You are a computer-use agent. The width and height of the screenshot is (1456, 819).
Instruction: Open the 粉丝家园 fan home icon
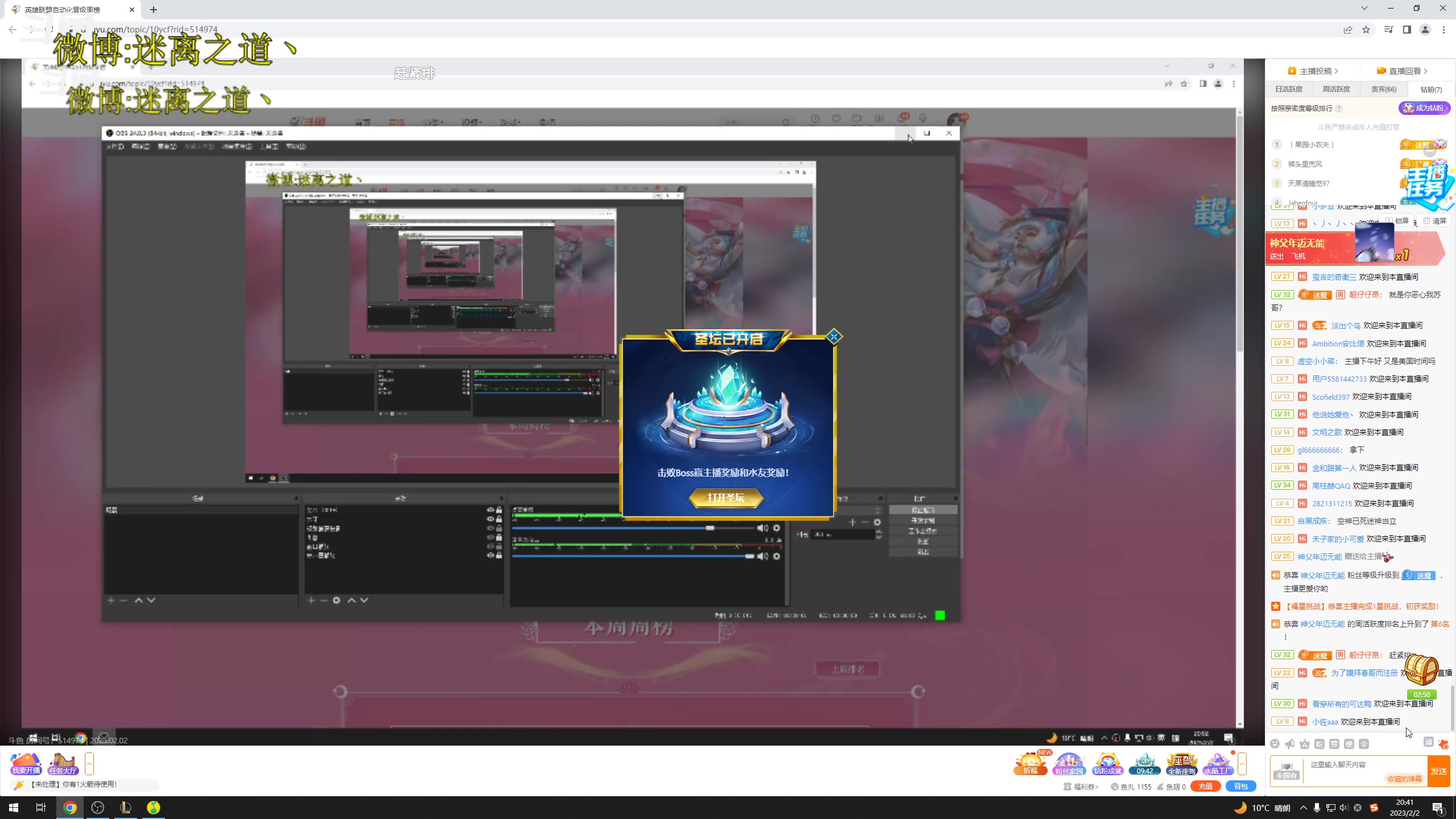(1069, 763)
